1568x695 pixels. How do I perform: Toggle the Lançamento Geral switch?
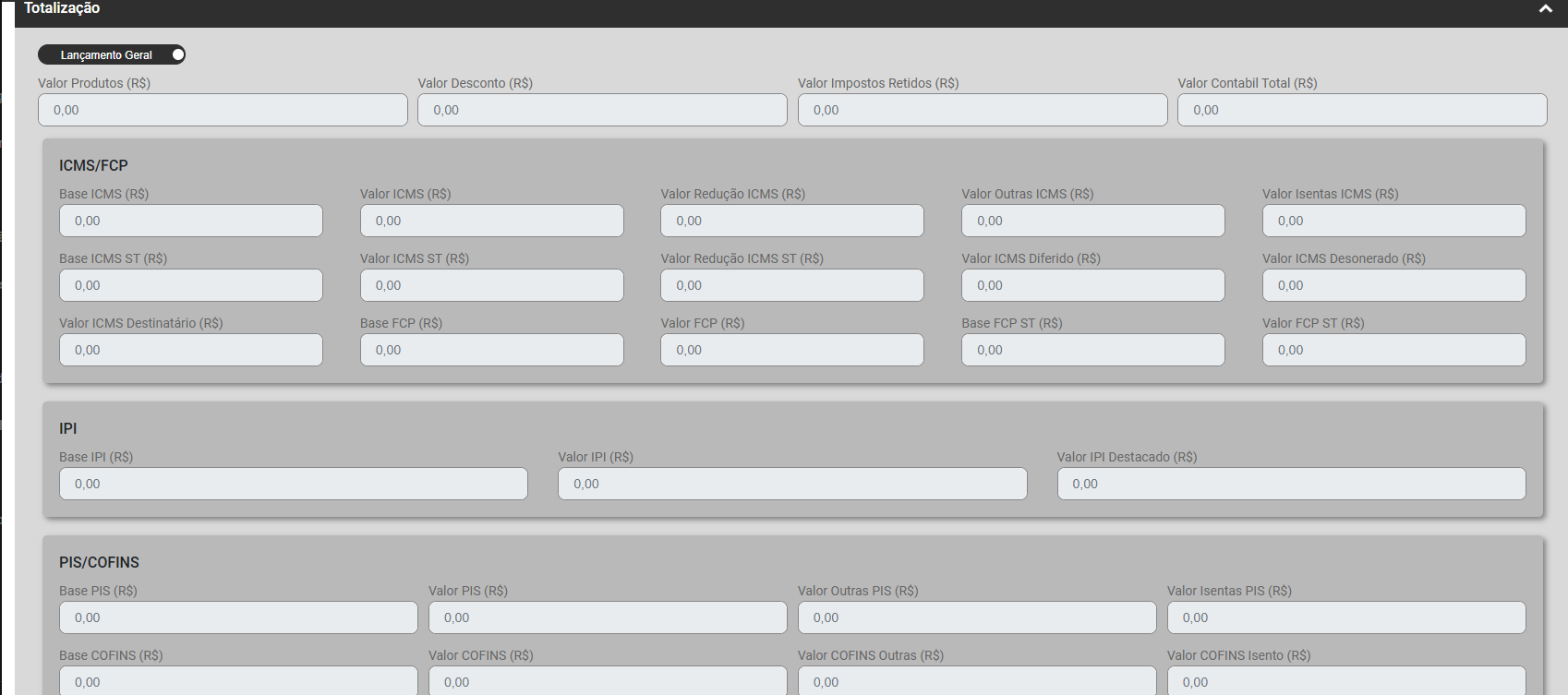tap(177, 55)
